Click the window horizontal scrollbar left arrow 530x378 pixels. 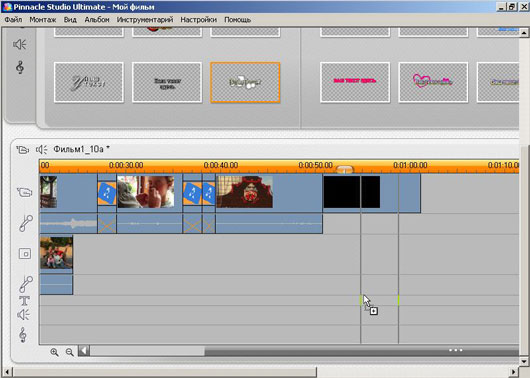(x=7, y=372)
